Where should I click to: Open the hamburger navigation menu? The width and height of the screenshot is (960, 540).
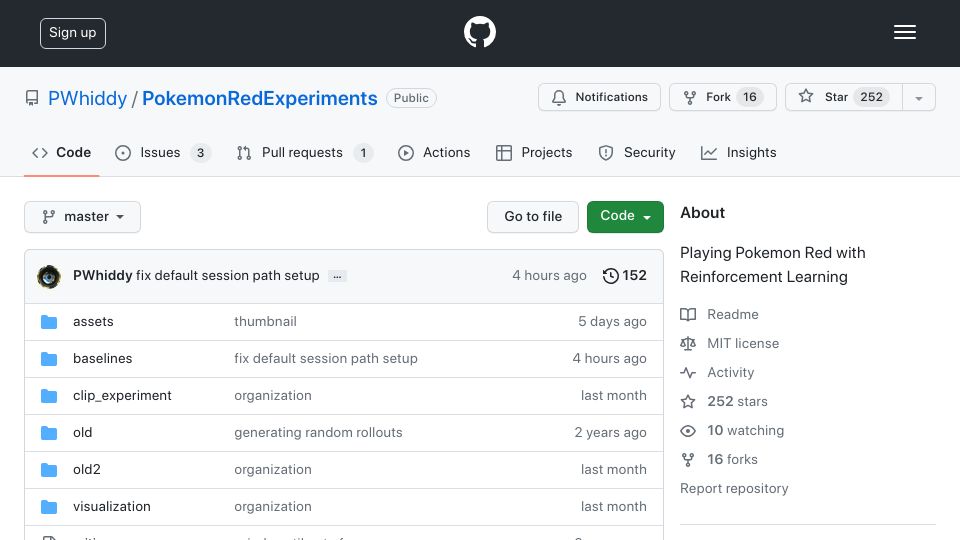click(904, 32)
